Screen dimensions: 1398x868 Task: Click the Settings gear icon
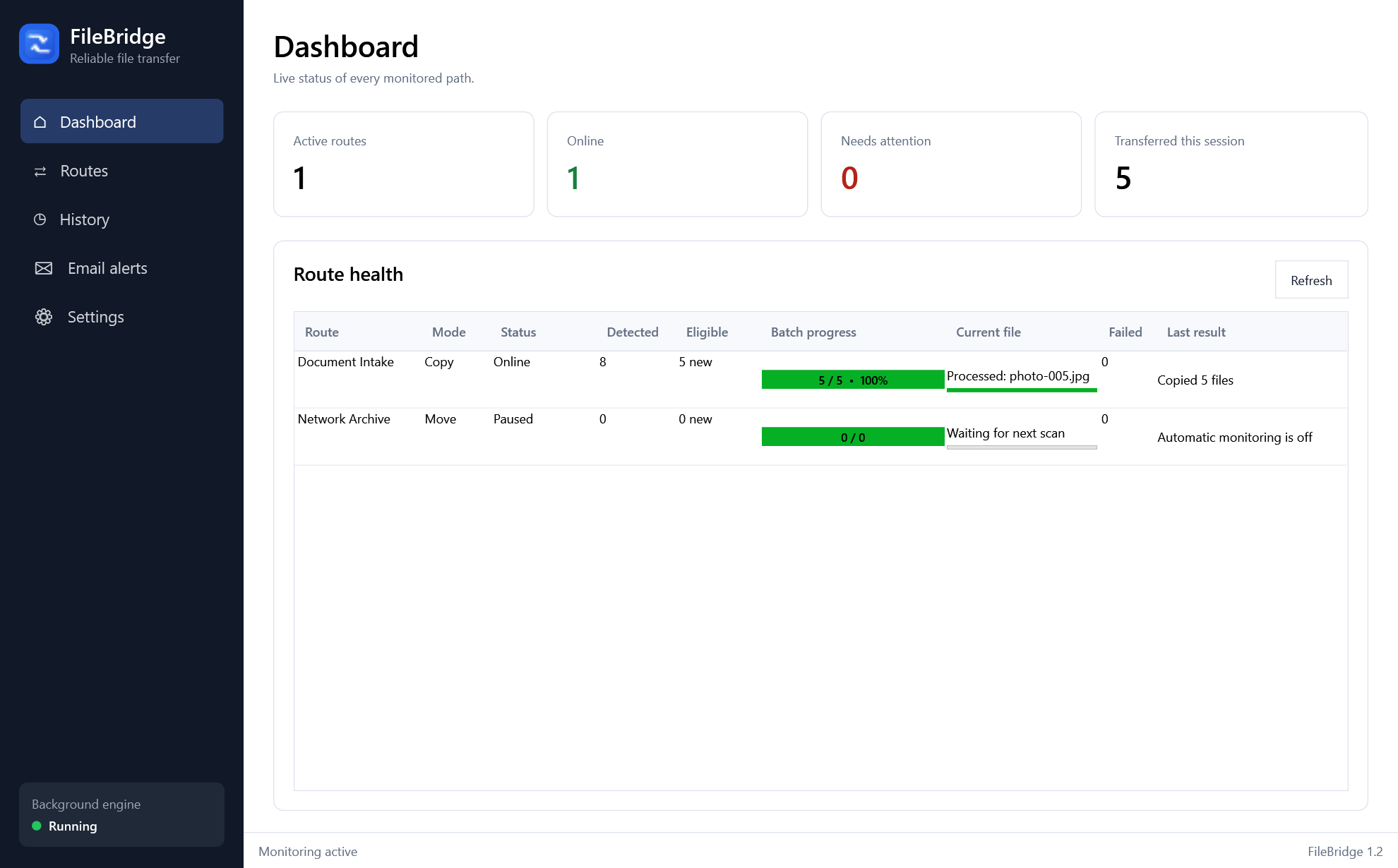[x=44, y=317]
